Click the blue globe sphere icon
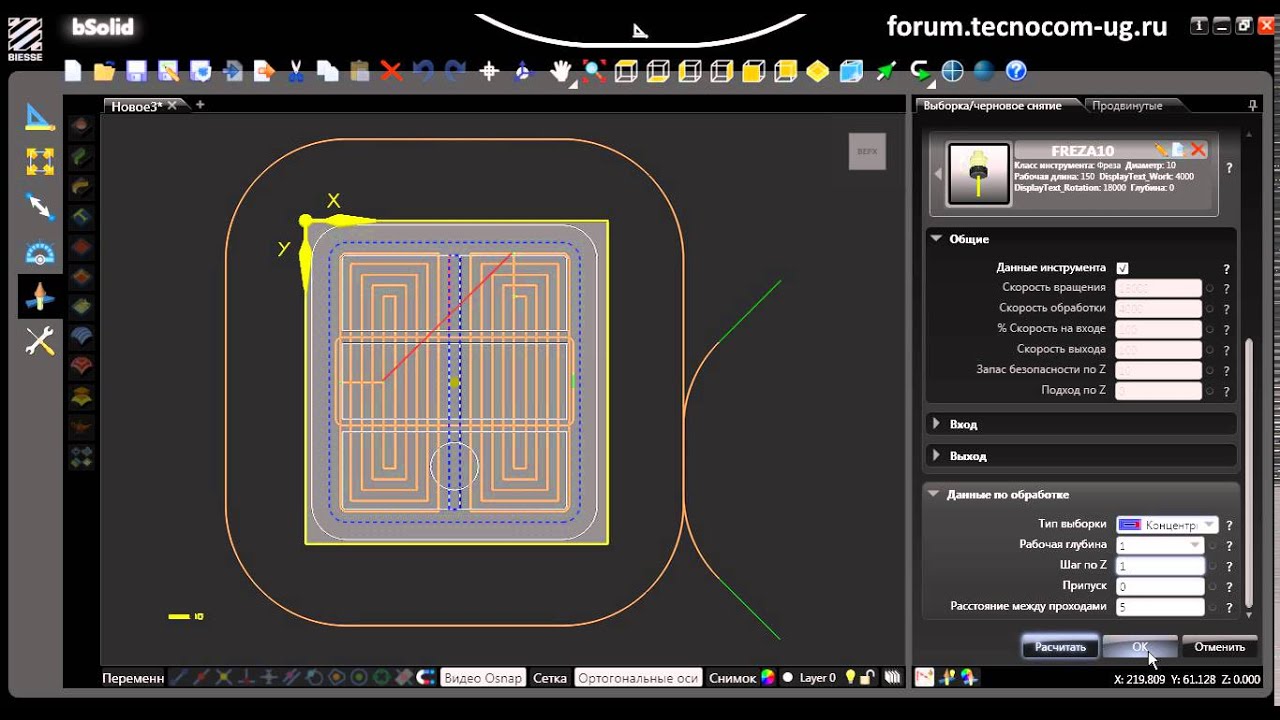1280x720 pixels. pyautogui.click(x=984, y=71)
